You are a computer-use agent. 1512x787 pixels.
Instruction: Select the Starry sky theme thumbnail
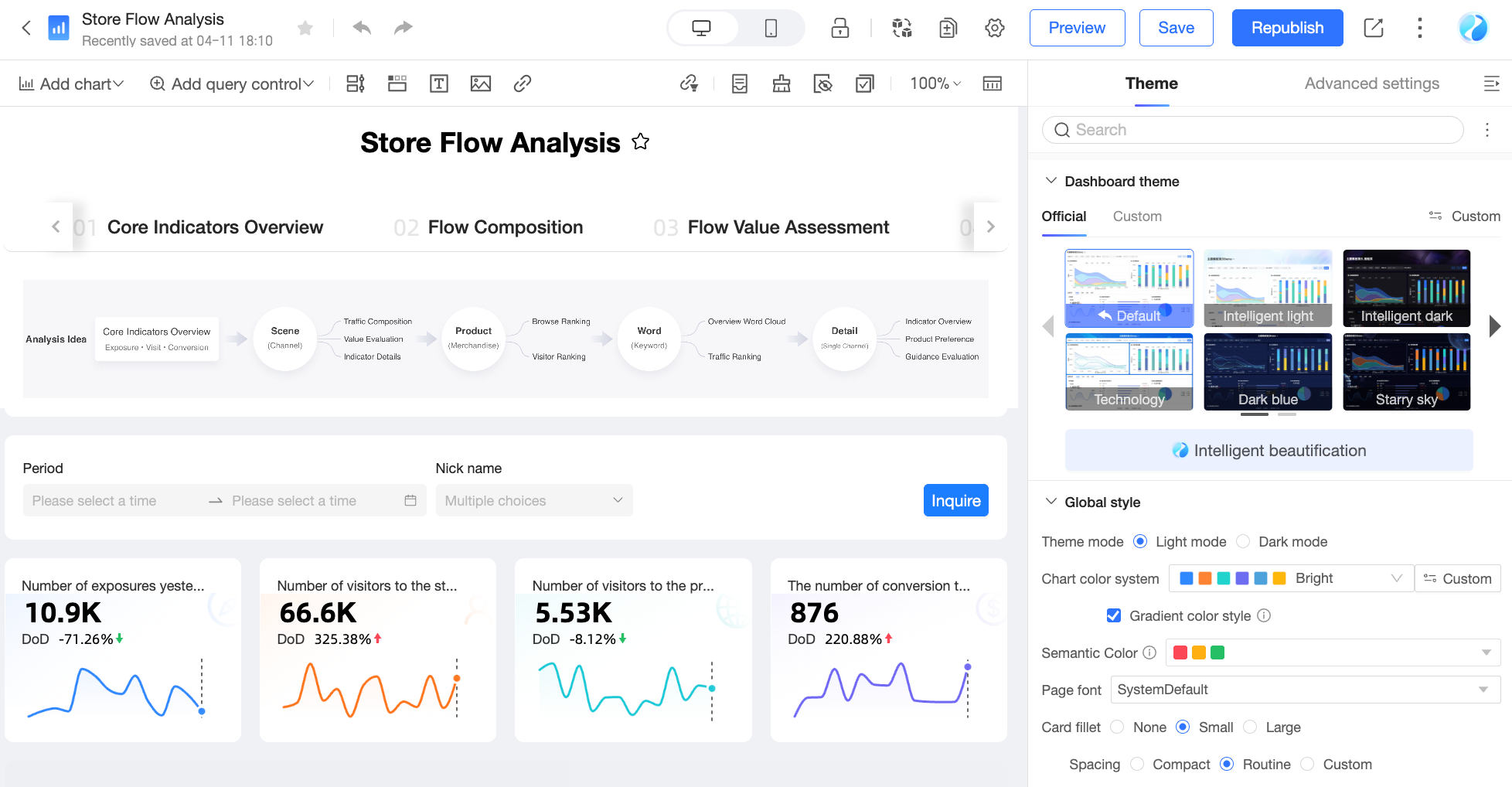tap(1406, 372)
